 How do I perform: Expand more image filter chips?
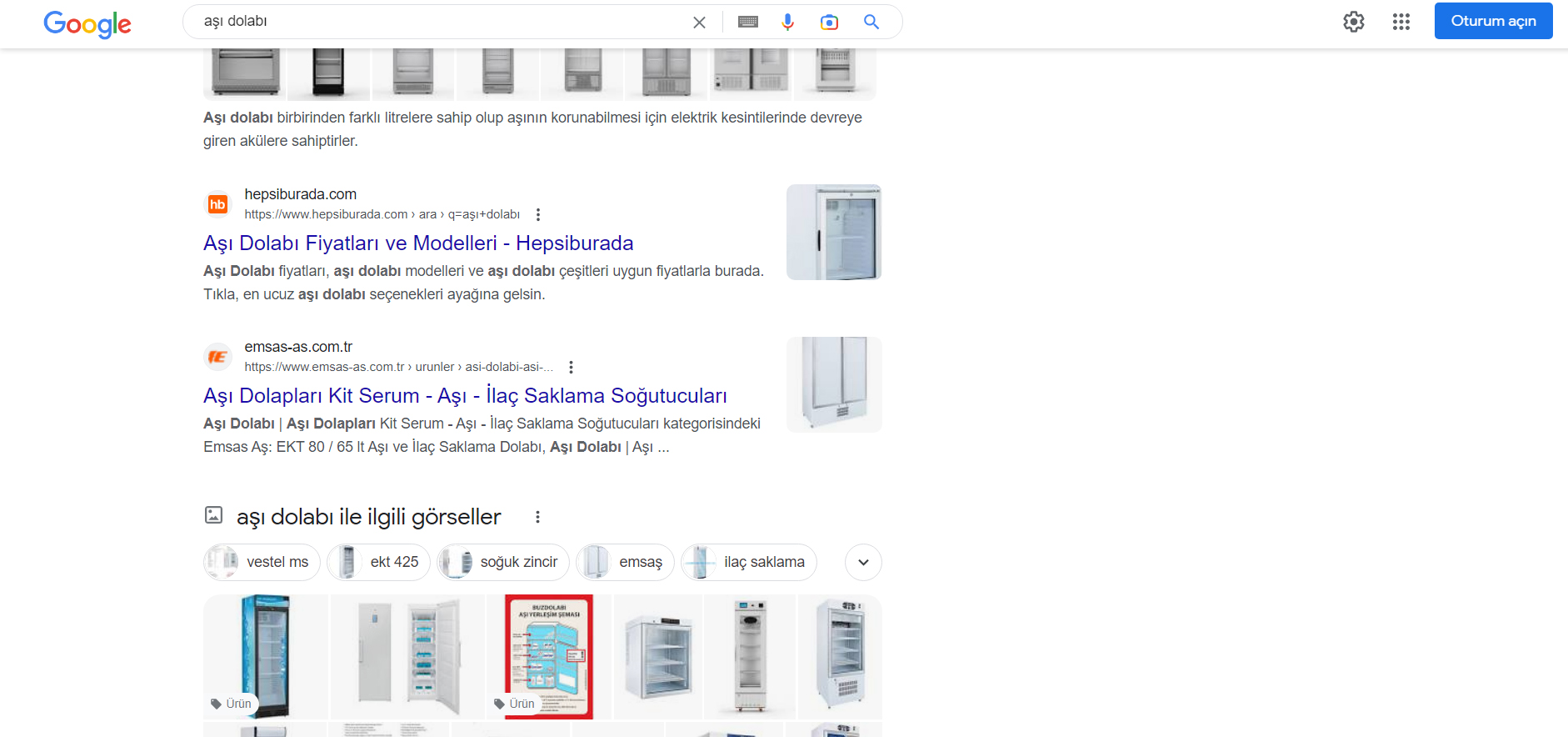863,562
